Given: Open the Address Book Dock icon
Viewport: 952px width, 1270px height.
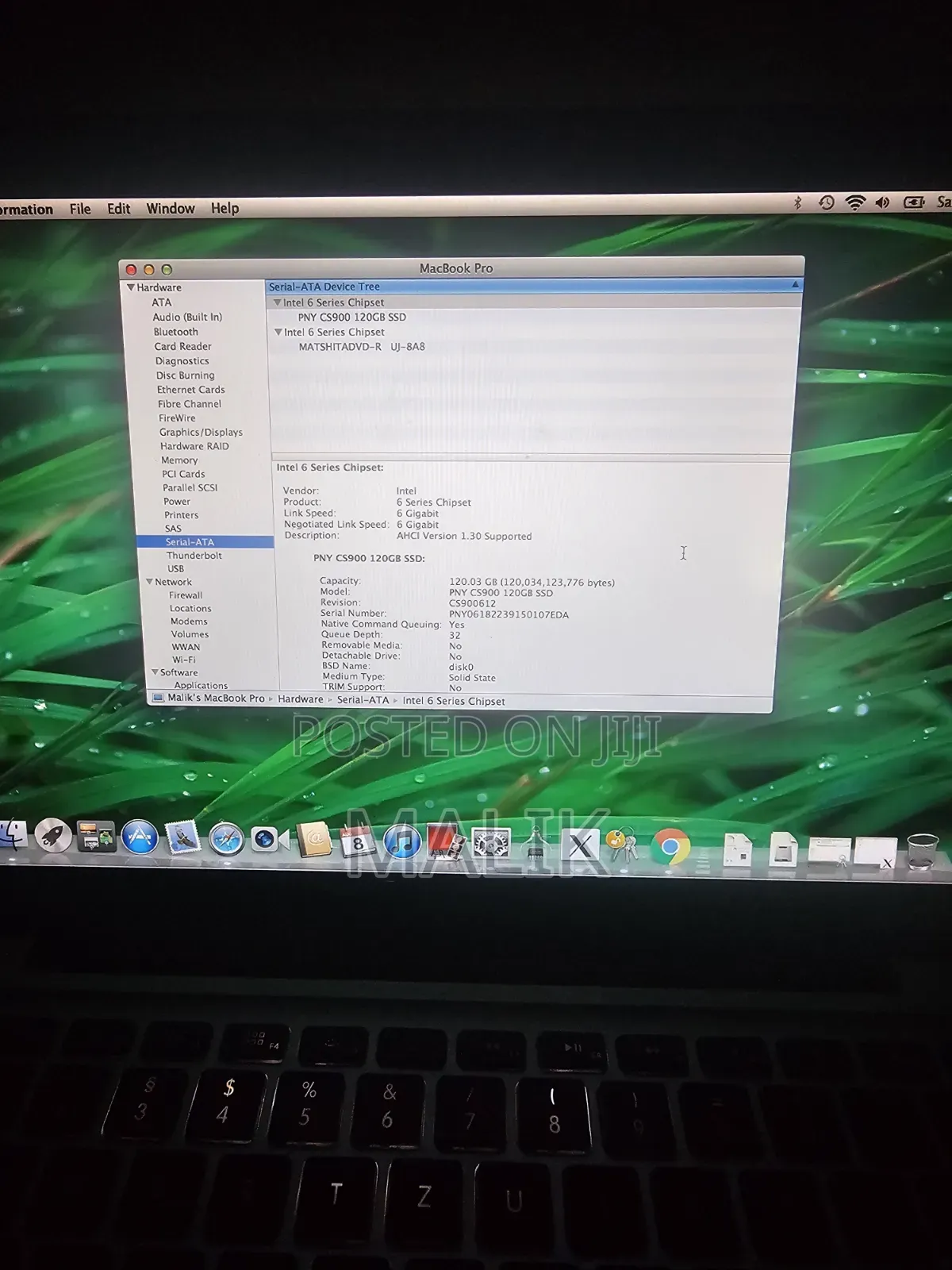Looking at the screenshot, I should point(314,840).
